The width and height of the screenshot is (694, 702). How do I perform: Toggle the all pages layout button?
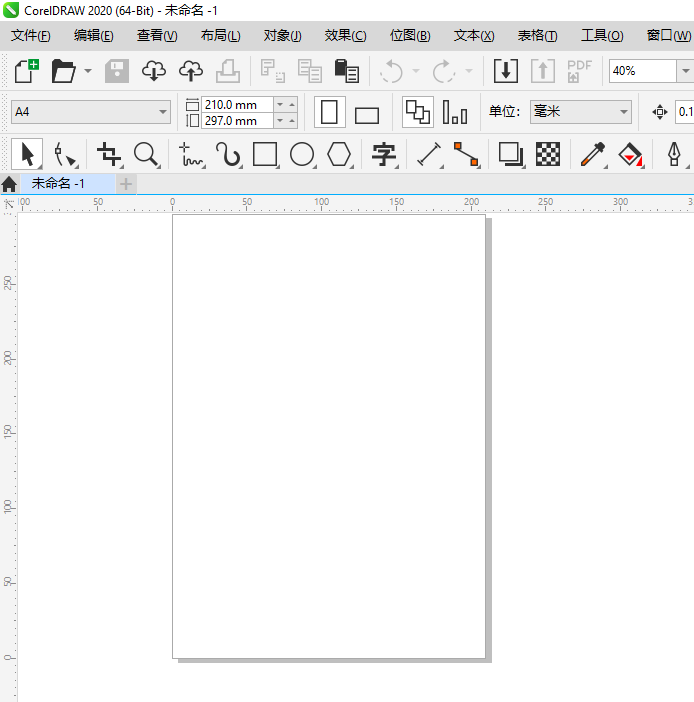(x=418, y=112)
